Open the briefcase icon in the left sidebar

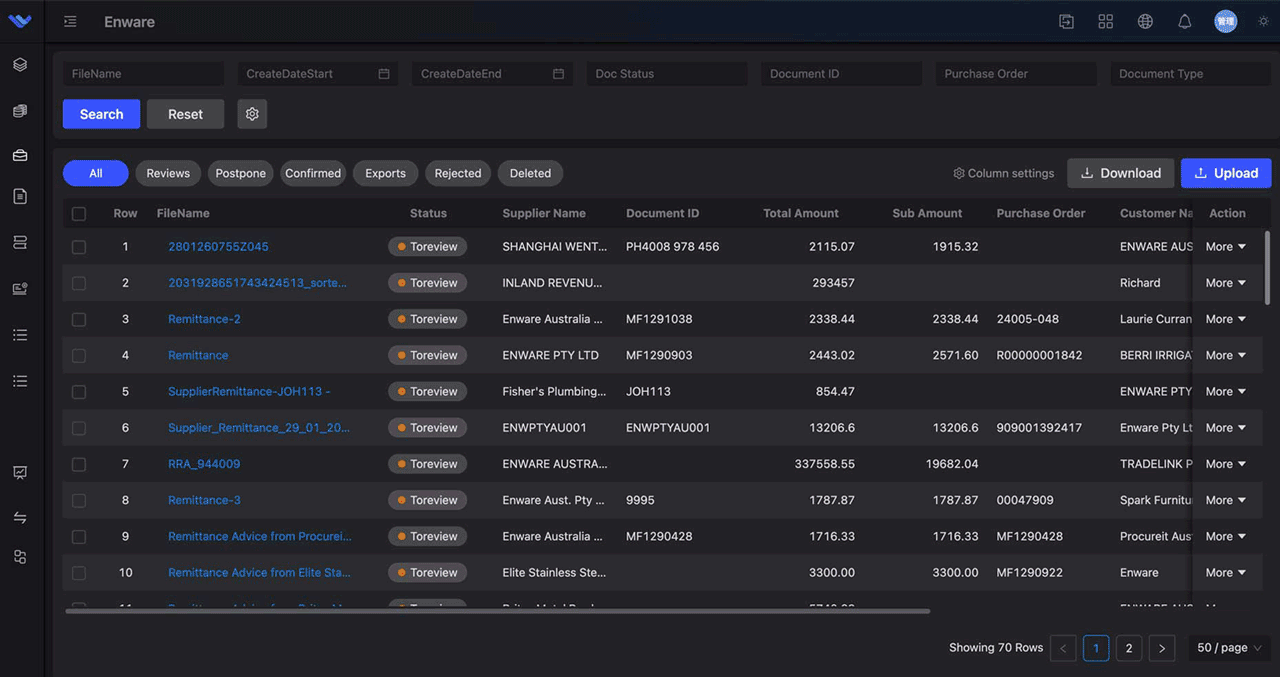coord(19,155)
